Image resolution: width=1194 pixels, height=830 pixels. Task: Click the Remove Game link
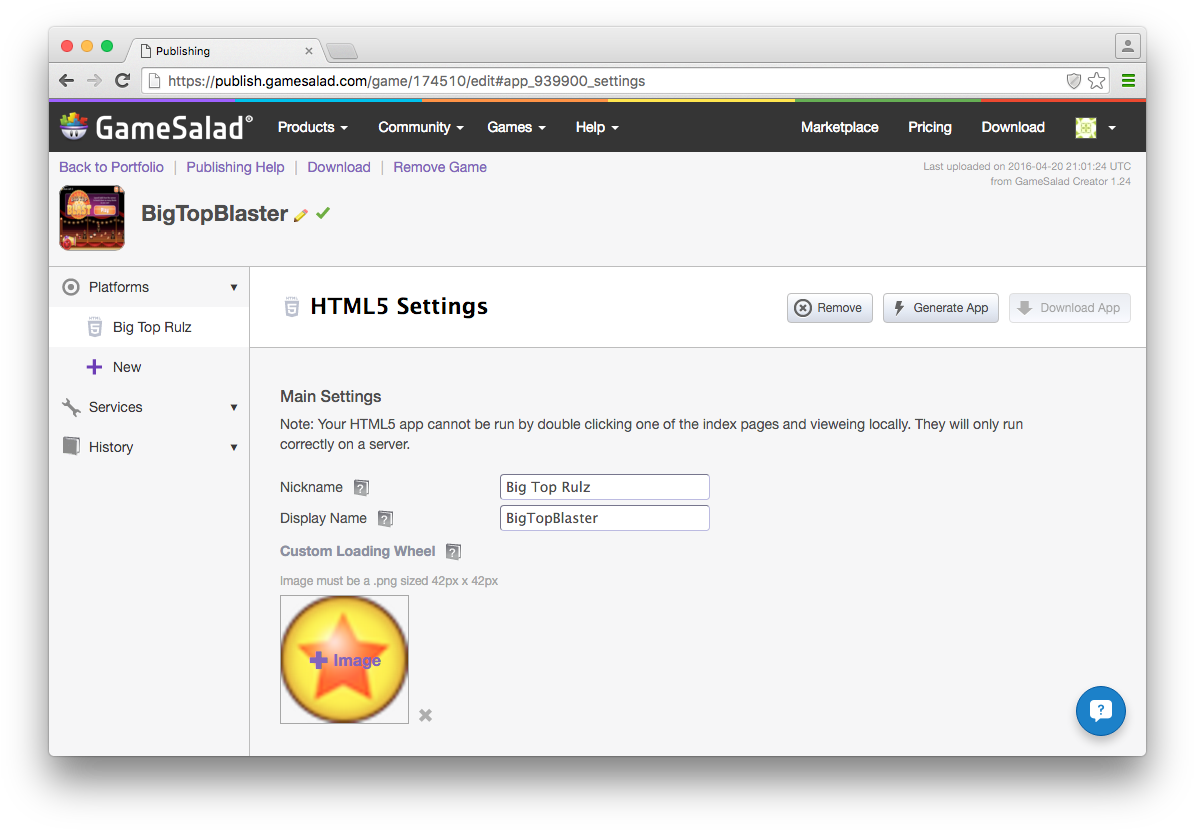[439, 167]
